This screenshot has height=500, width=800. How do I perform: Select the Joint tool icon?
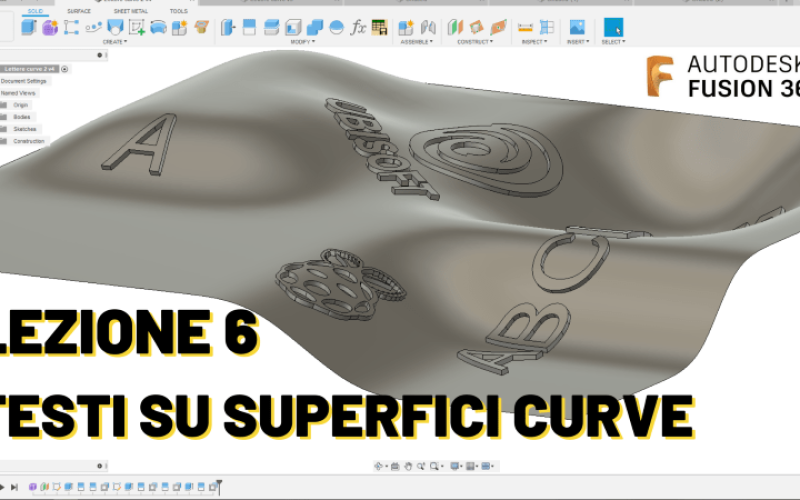[428, 27]
